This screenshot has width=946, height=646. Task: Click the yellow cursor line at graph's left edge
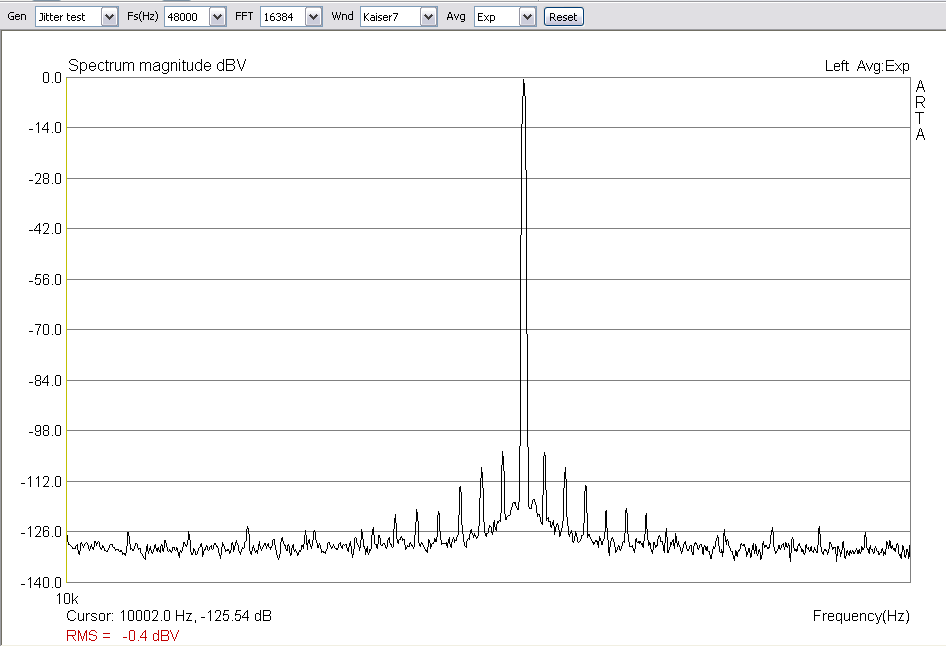click(66, 329)
